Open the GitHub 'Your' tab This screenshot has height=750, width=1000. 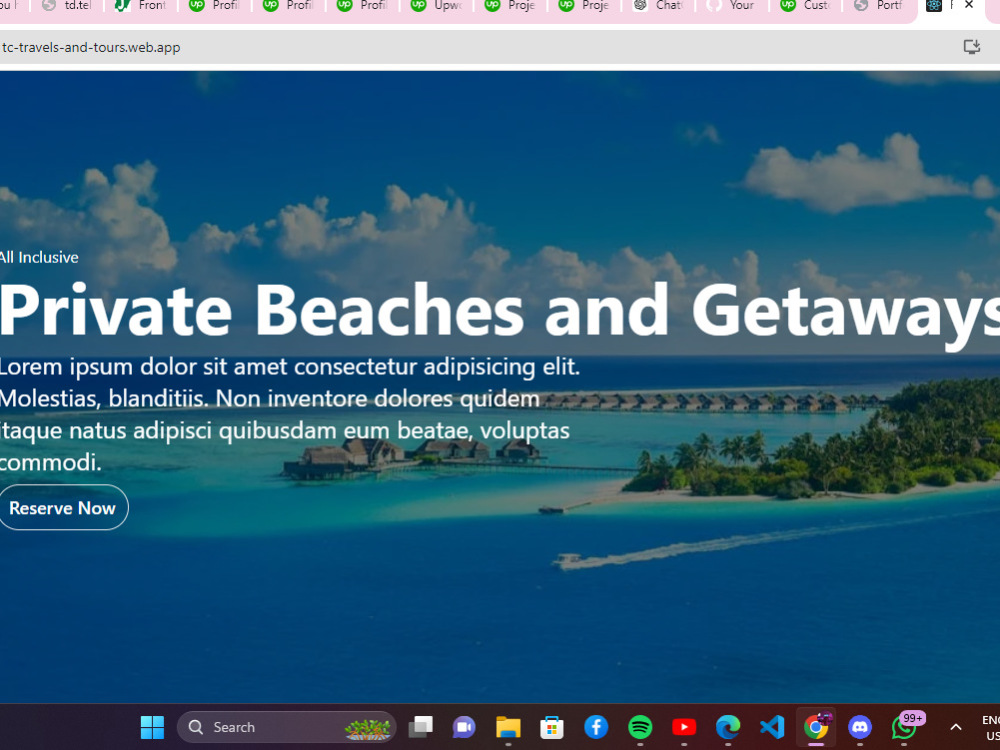(733, 6)
